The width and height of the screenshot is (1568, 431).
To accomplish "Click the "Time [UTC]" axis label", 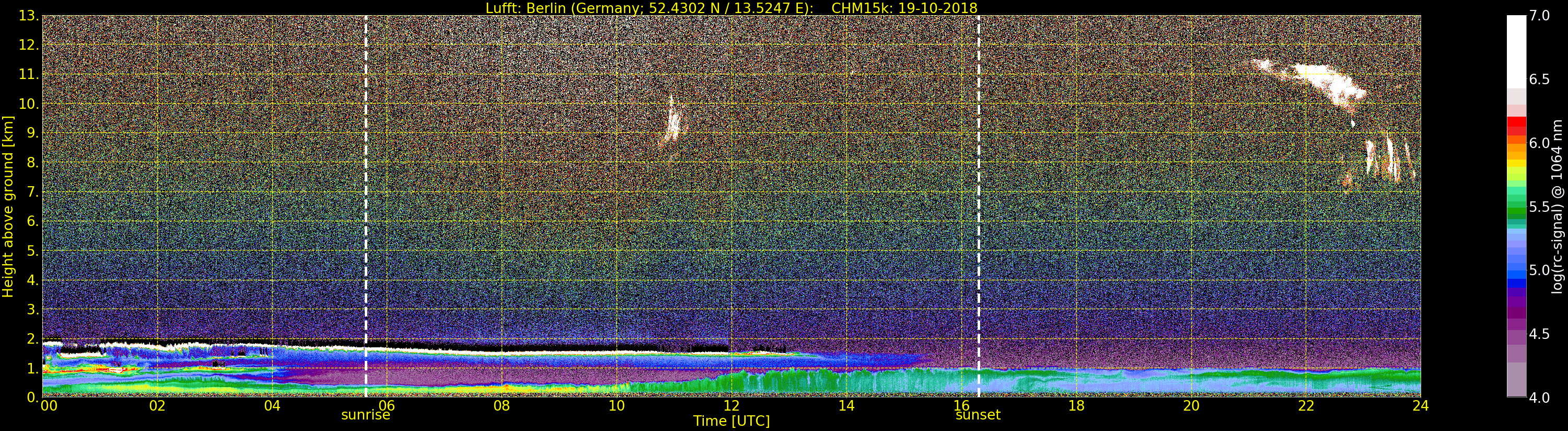I will coord(731,421).
